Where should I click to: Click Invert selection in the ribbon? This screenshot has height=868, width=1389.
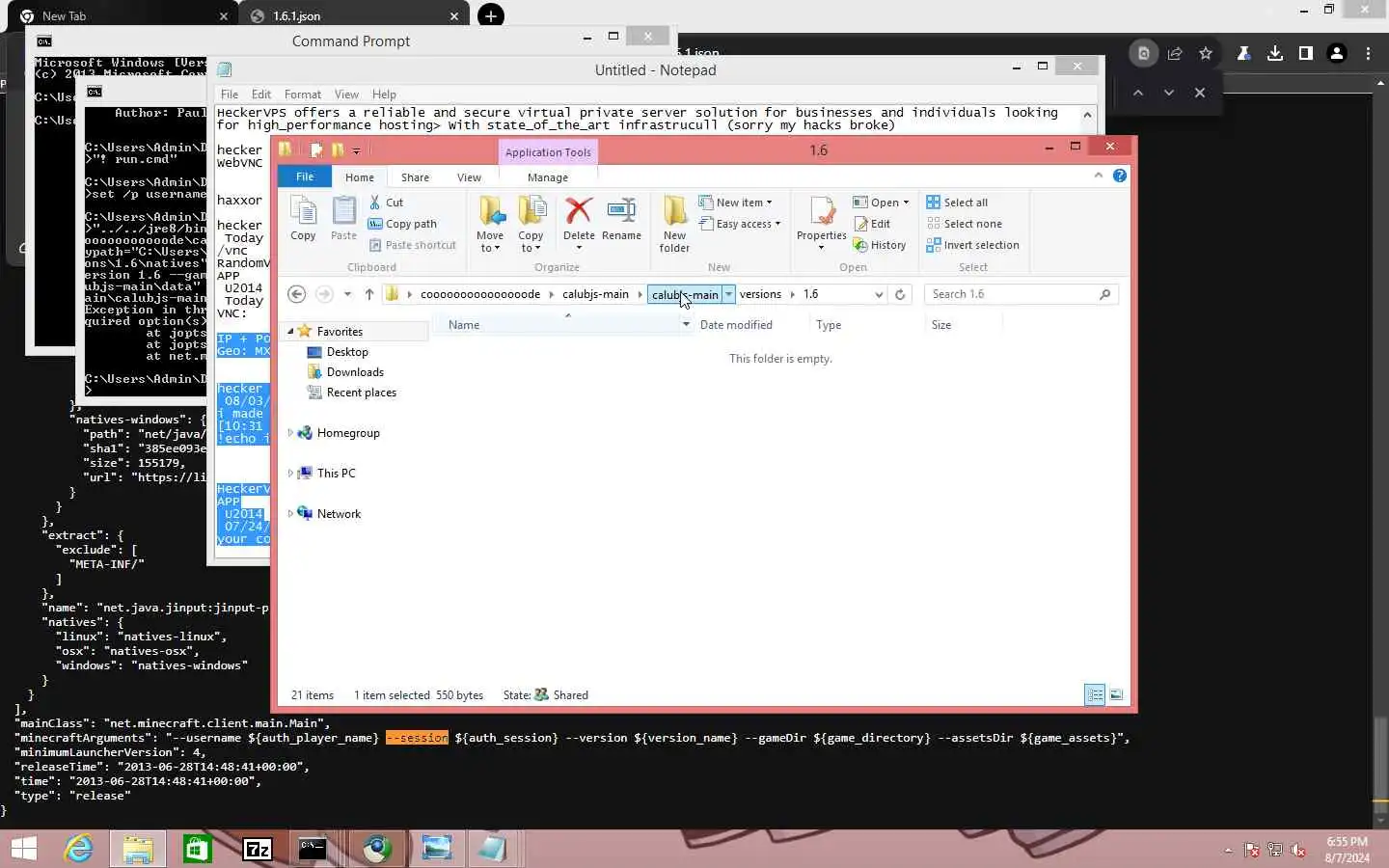(972, 245)
